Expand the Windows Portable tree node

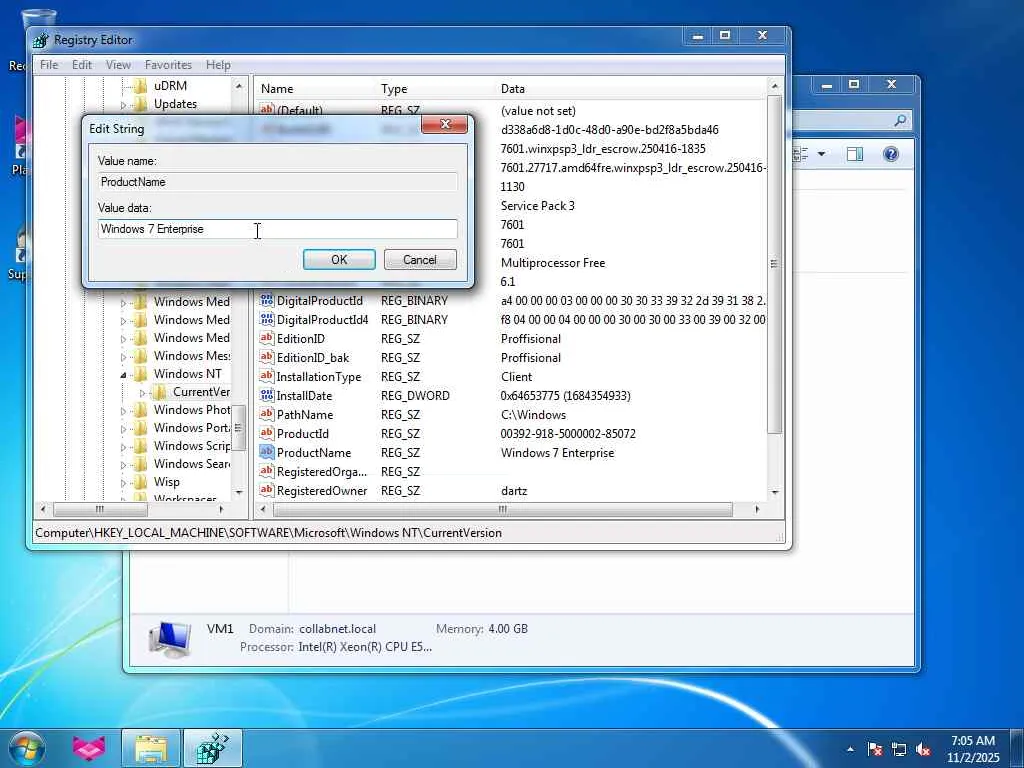[123, 429]
